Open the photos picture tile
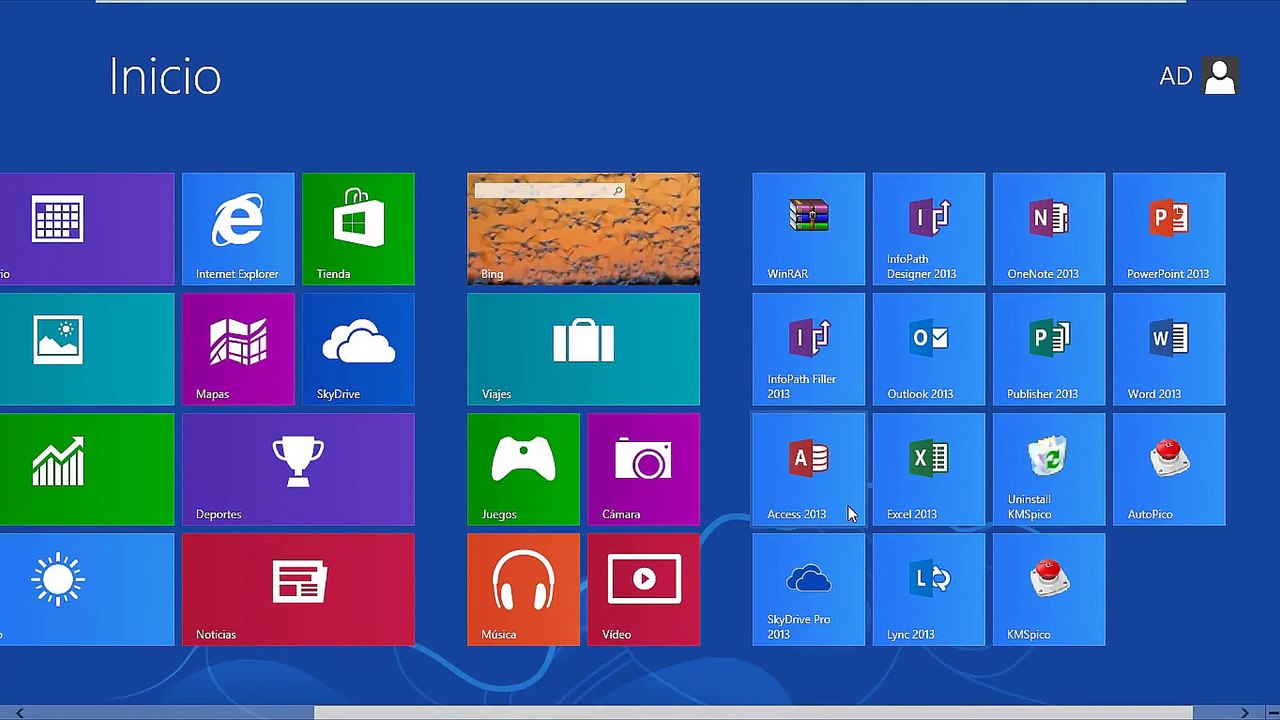This screenshot has height=720, width=1280. pyautogui.click(x=87, y=349)
